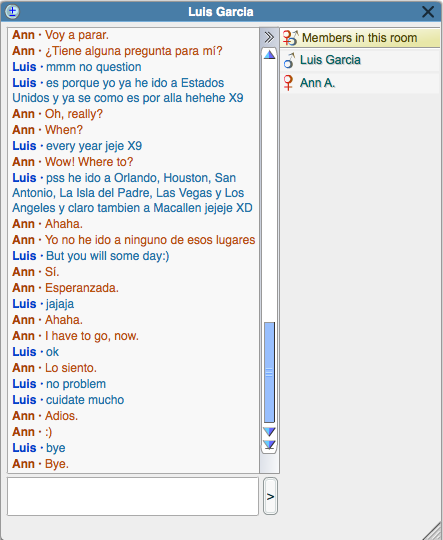The width and height of the screenshot is (443, 540).
Task: Click the blue scrollbar thumb
Action: (269, 372)
